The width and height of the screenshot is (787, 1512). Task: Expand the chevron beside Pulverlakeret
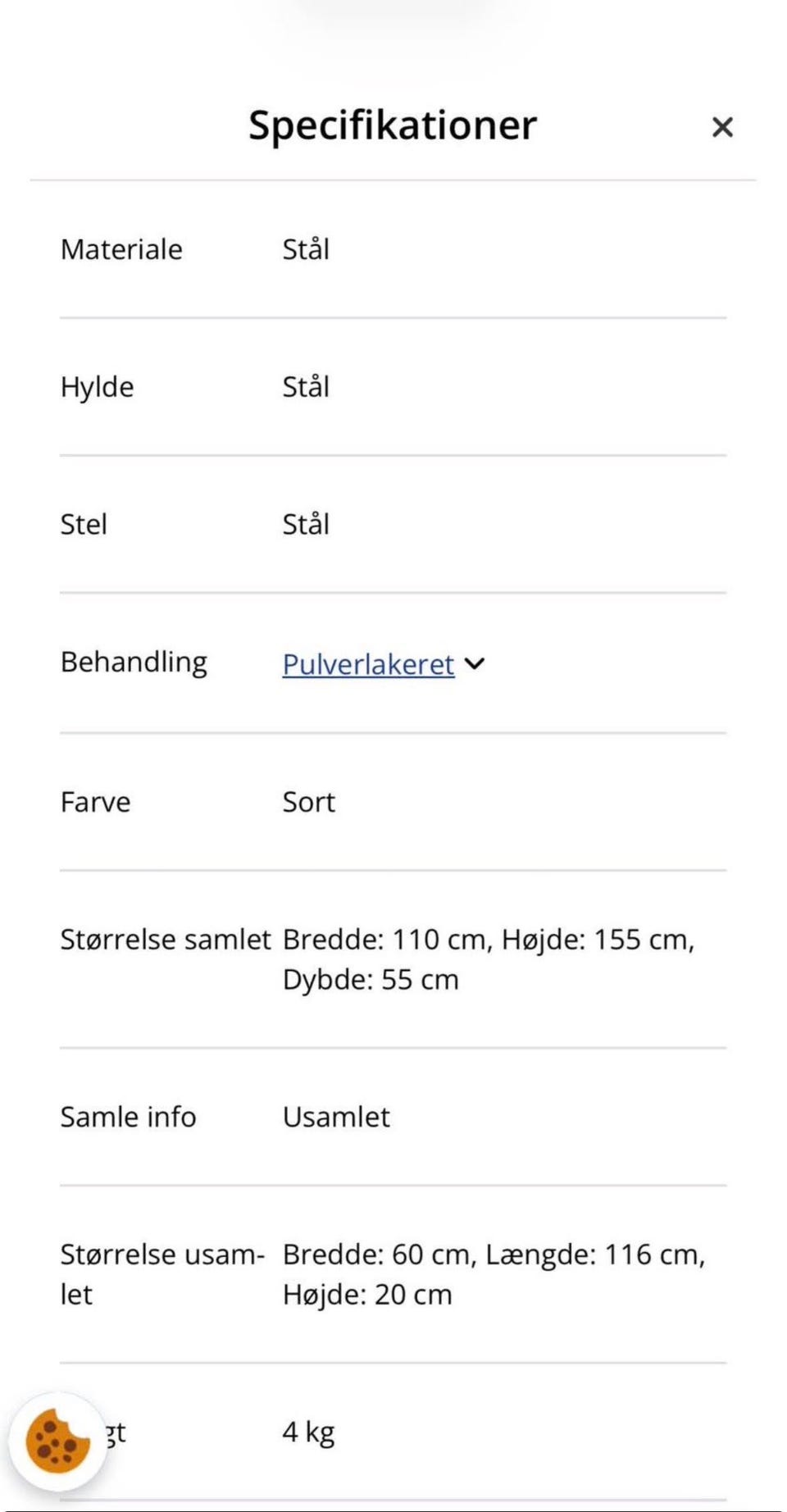click(x=475, y=663)
